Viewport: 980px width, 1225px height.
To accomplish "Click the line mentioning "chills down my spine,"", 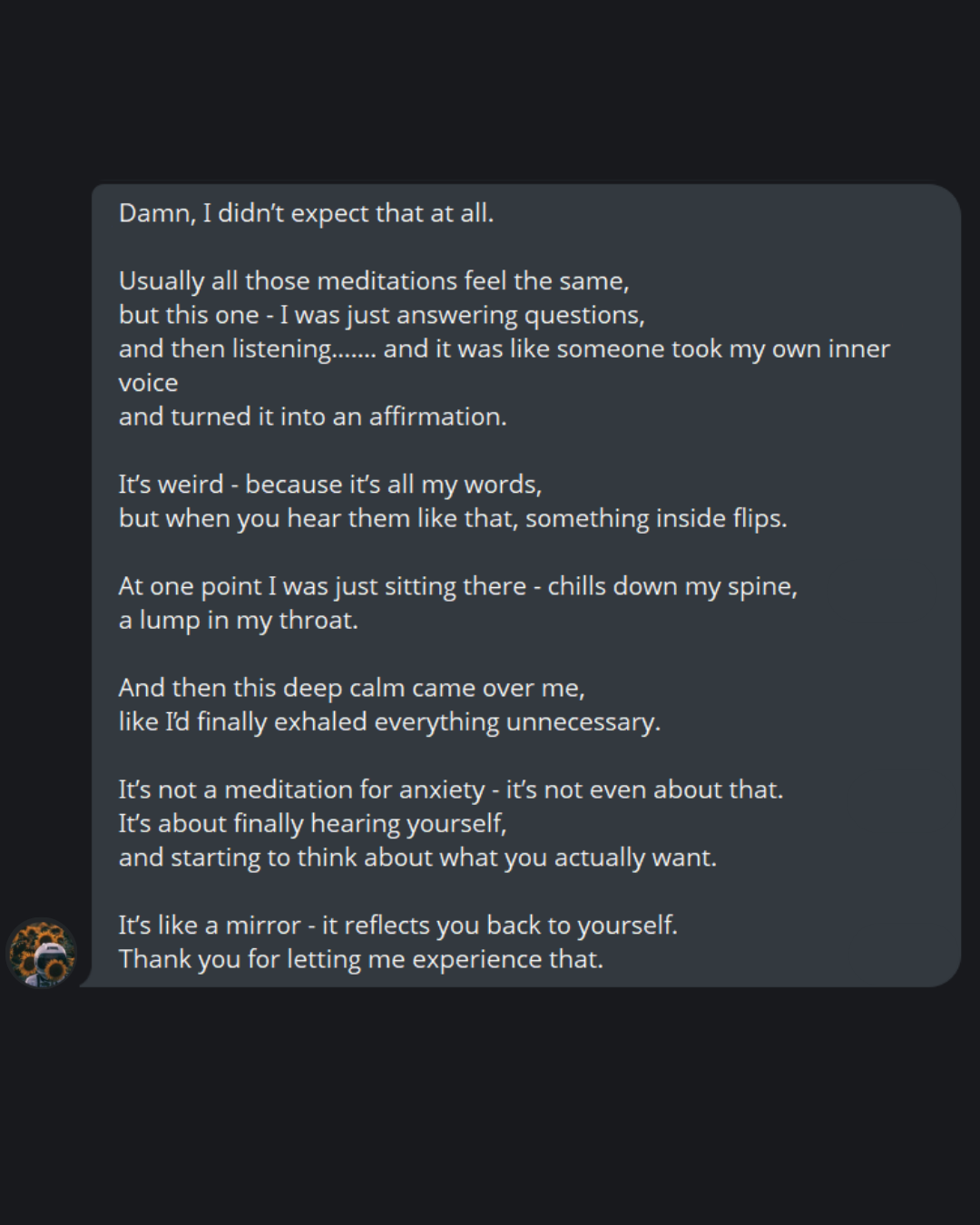I will (x=457, y=586).
